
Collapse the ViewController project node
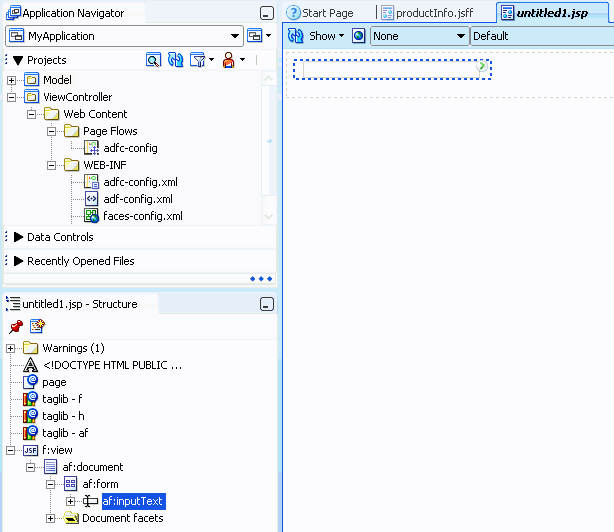tap(11, 97)
